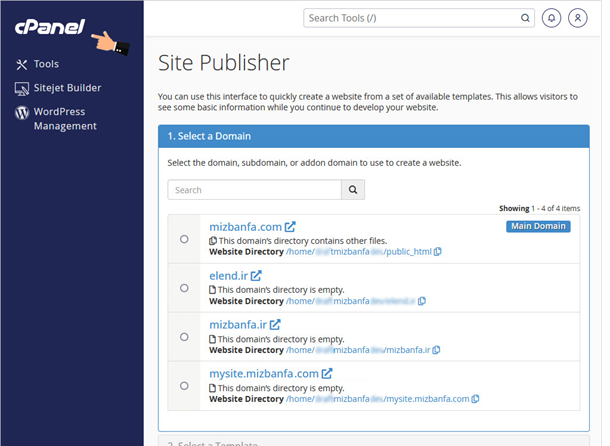Click the domain Search input field
The image size is (610, 446).
pyautogui.click(x=254, y=190)
